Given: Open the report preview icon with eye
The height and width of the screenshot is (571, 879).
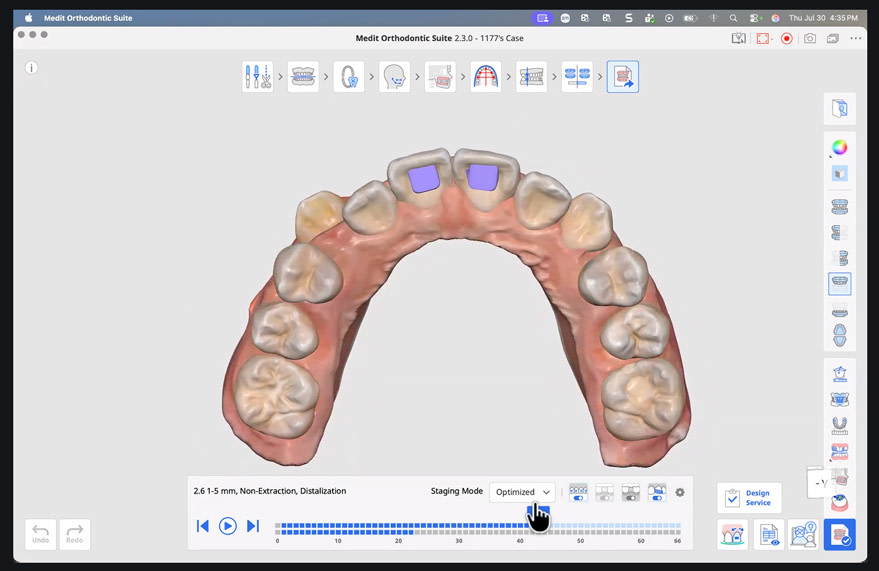Looking at the screenshot, I should click(x=768, y=535).
